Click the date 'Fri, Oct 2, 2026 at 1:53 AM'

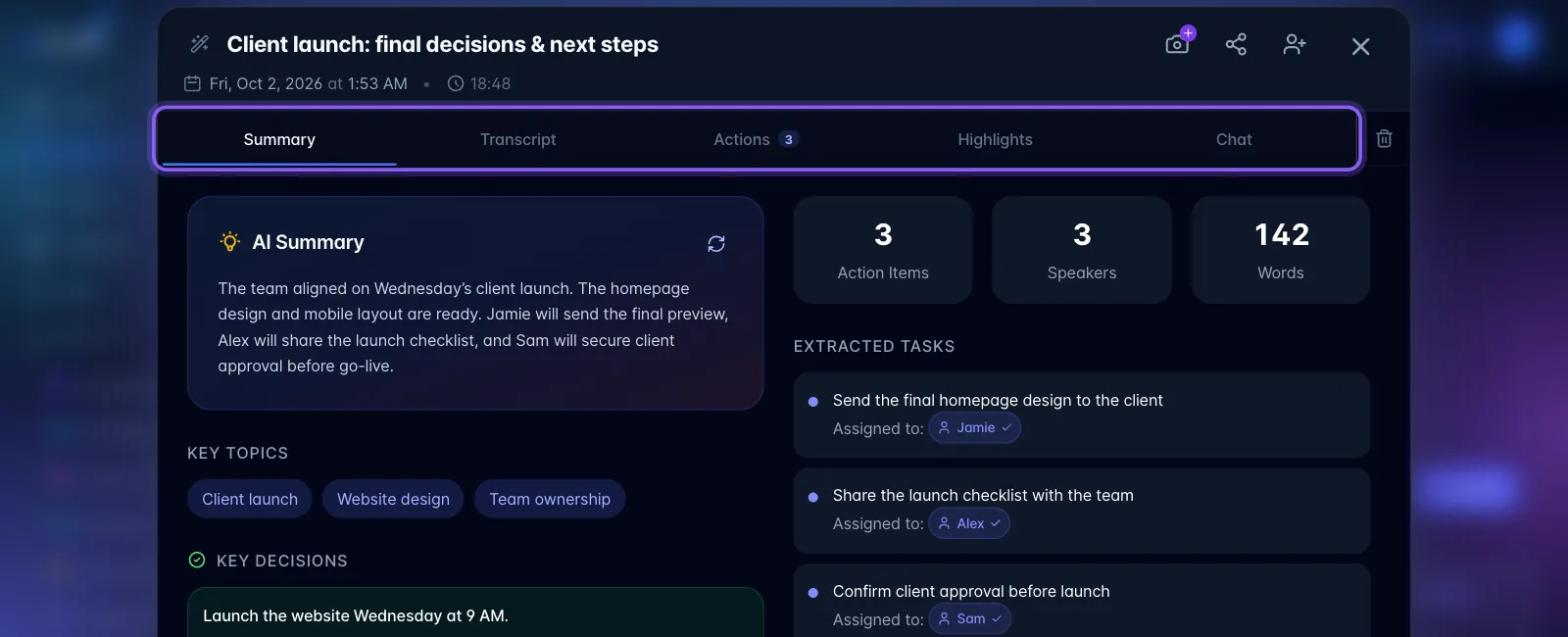(x=309, y=83)
